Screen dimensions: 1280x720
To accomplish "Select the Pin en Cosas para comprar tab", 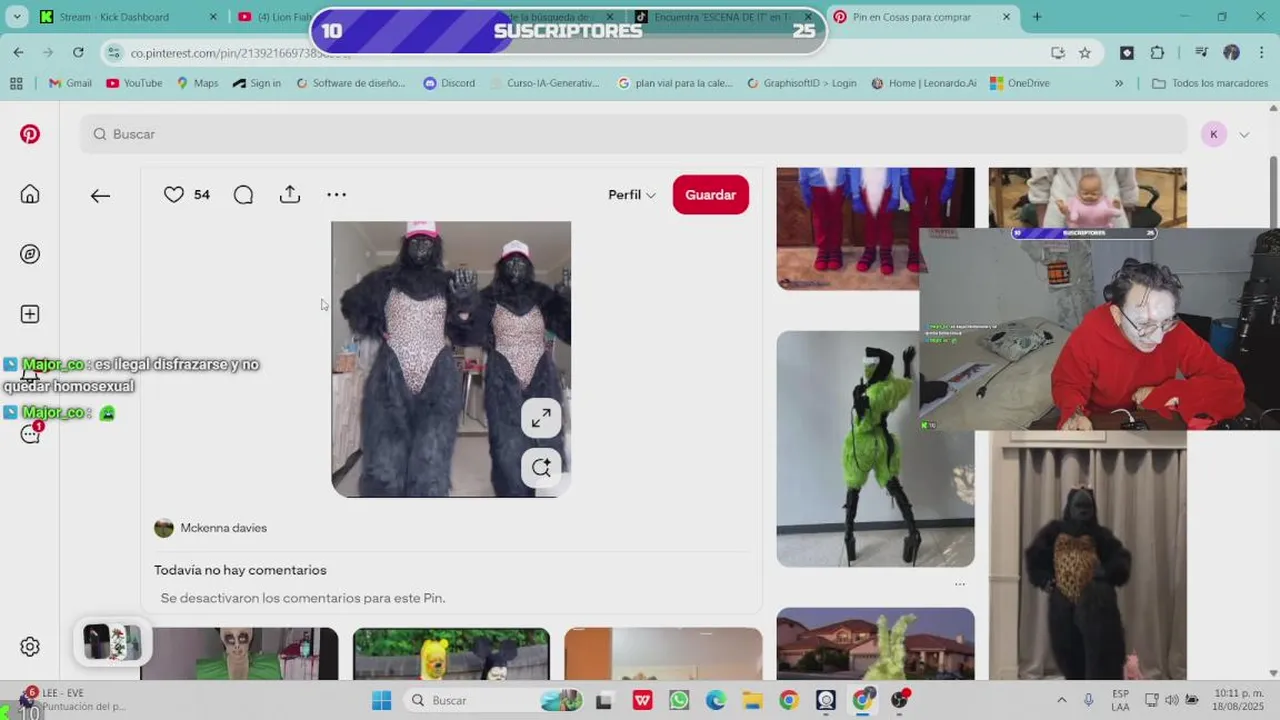I will point(910,17).
